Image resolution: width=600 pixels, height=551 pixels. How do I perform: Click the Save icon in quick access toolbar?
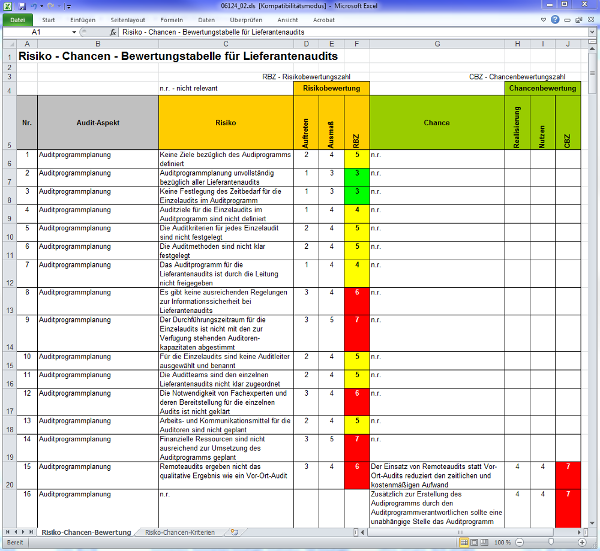(20, 6)
